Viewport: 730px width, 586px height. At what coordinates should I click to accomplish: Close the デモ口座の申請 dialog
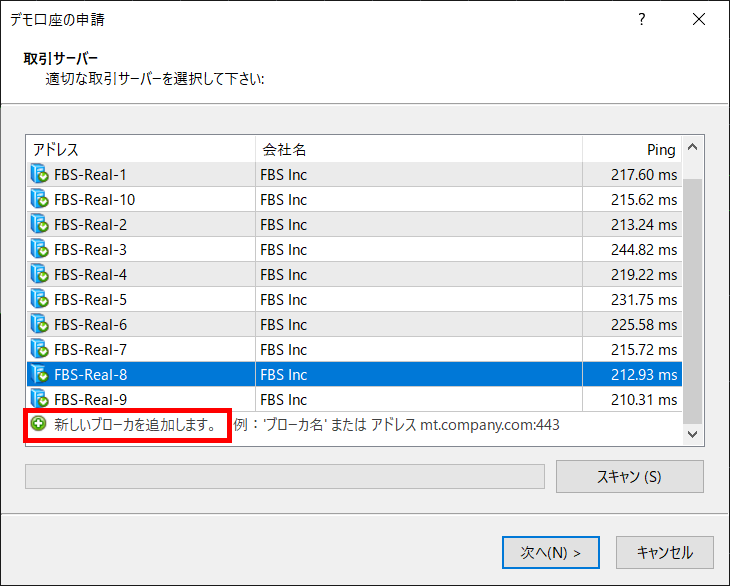[x=699, y=20]
